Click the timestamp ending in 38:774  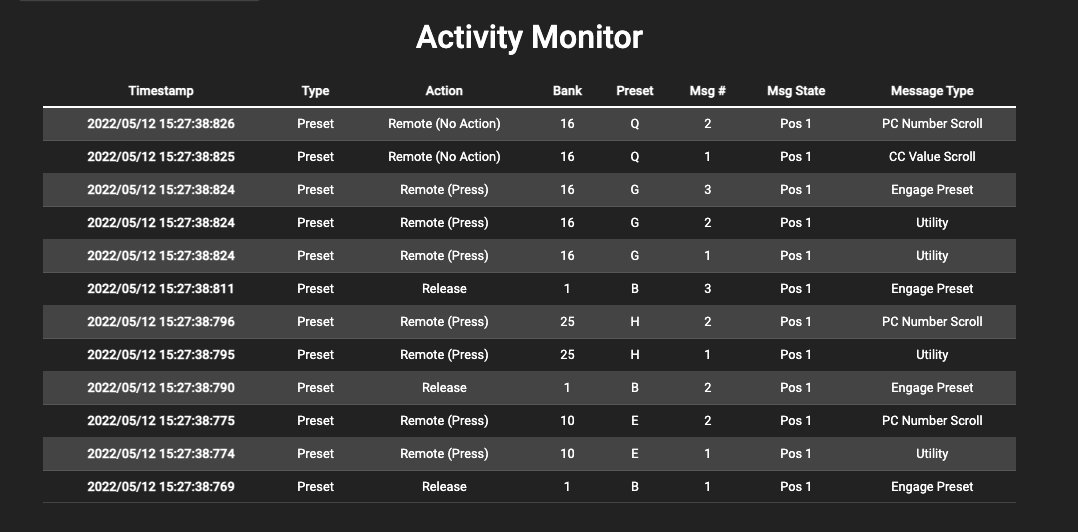[161, 454]
